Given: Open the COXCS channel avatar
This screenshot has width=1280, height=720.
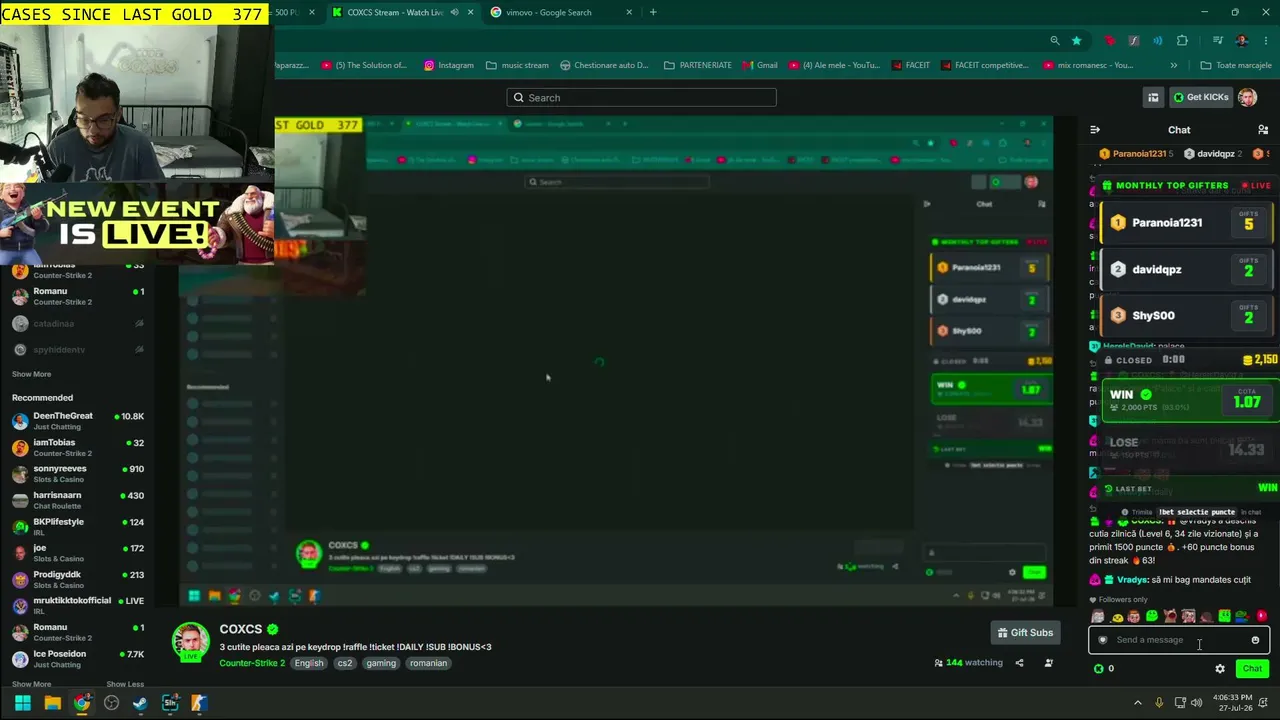Looking at the screenshot, I should 191,643.
